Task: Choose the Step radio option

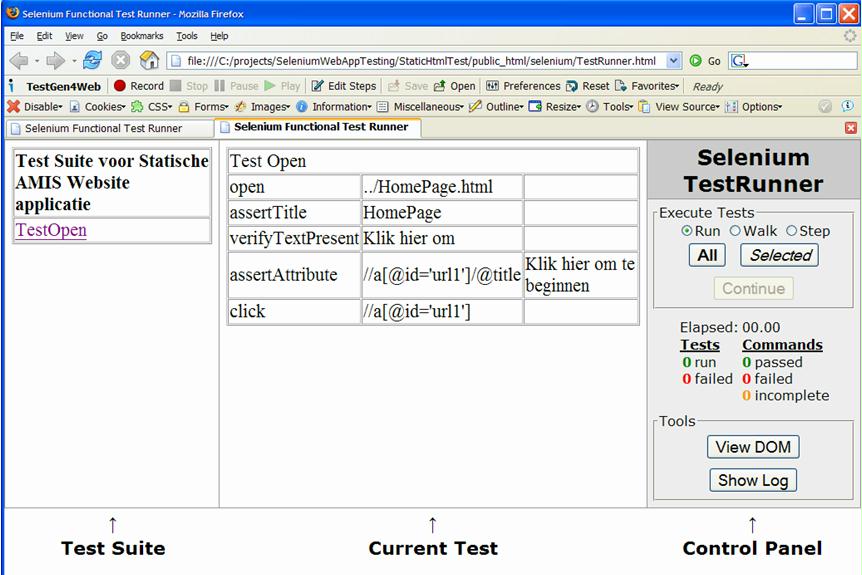Action: (792, 231)
